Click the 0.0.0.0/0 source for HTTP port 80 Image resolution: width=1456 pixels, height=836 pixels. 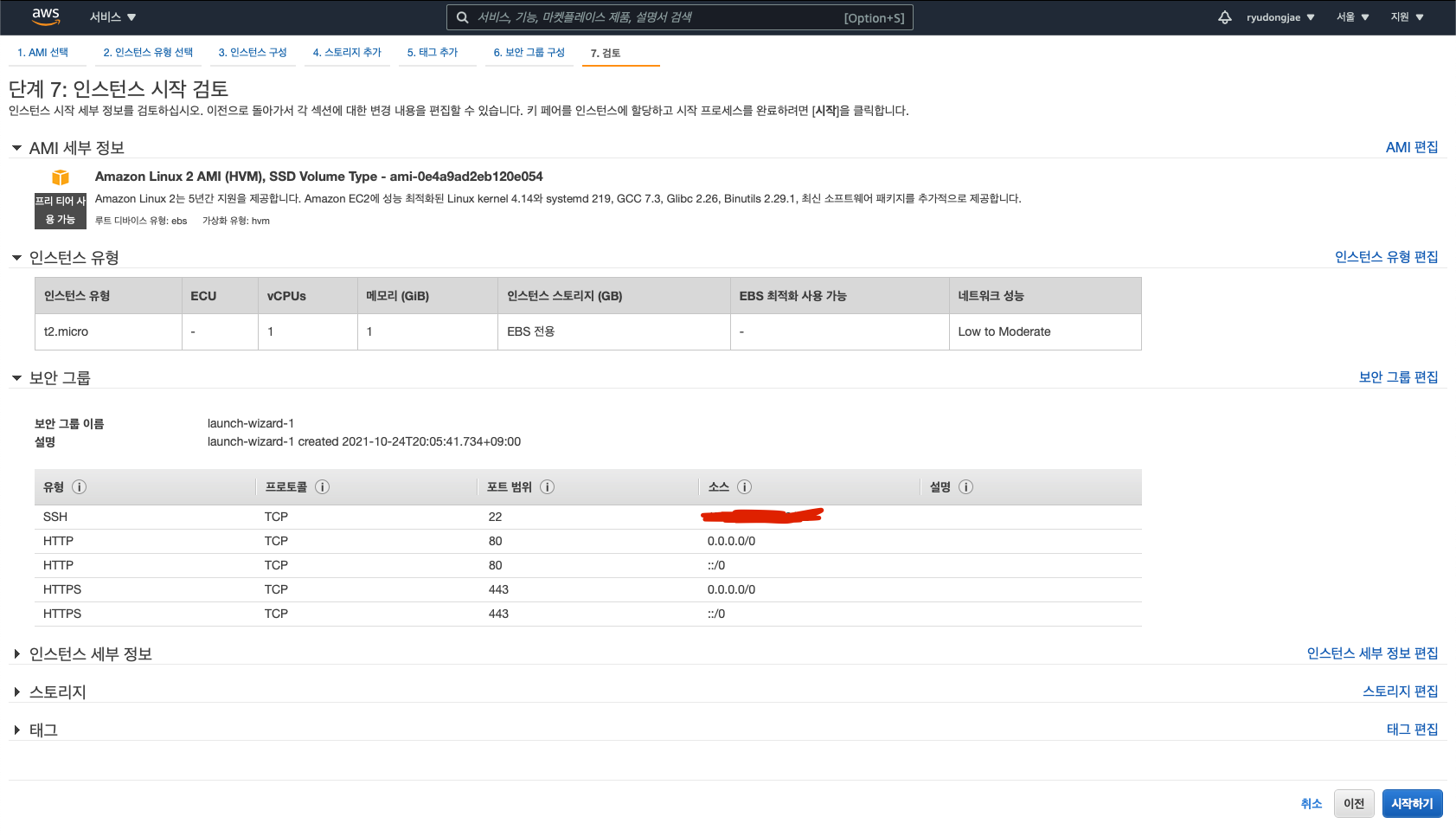click(731, 542)
